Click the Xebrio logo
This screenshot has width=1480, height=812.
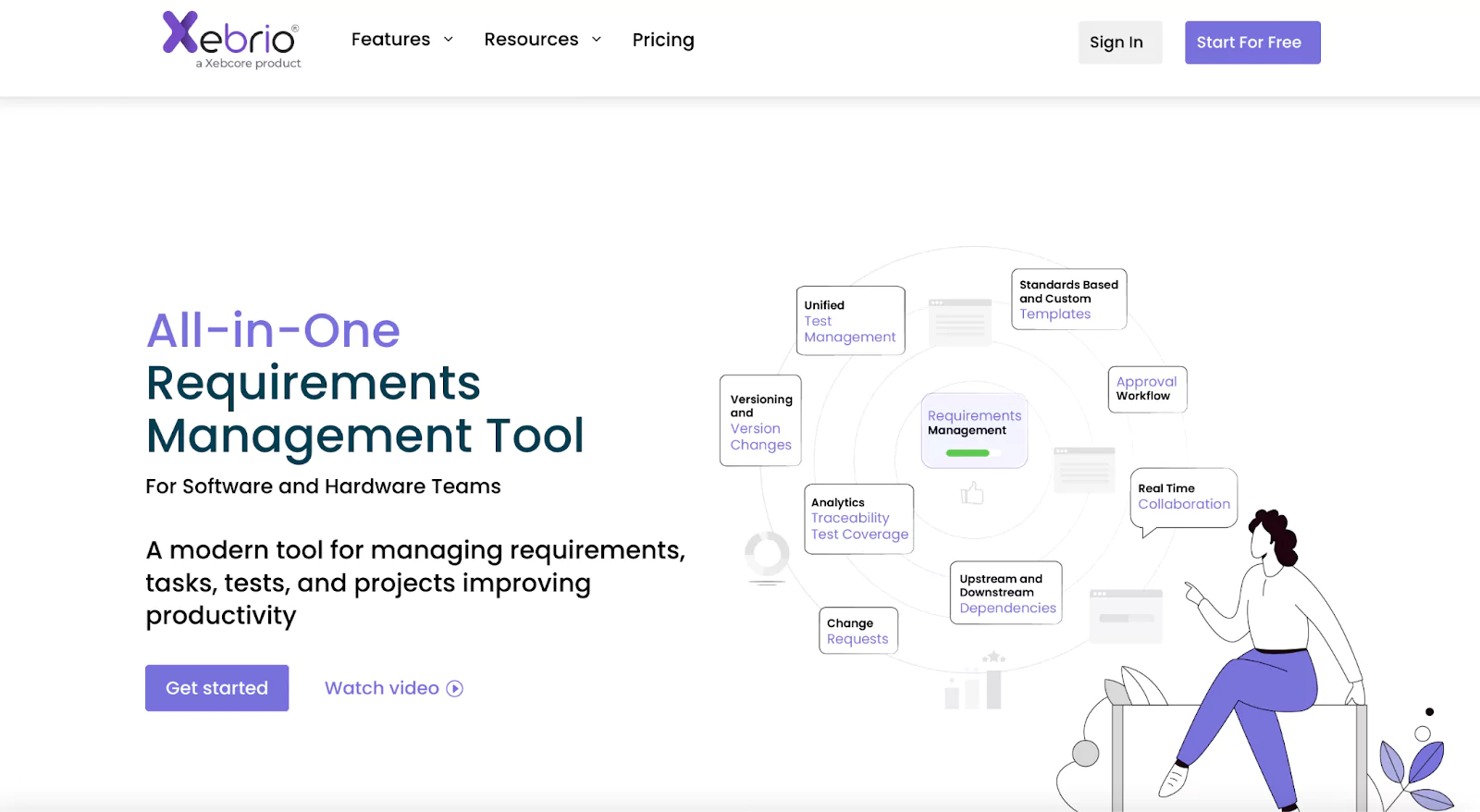pyautogui.click(x=231, y=39)
